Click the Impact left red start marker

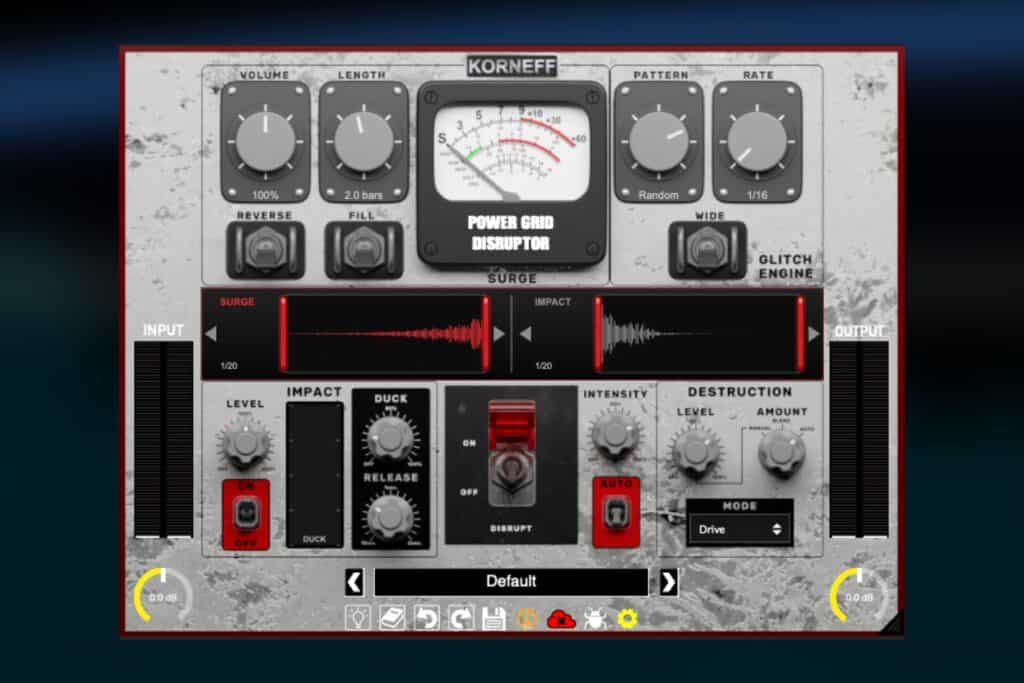598,334
